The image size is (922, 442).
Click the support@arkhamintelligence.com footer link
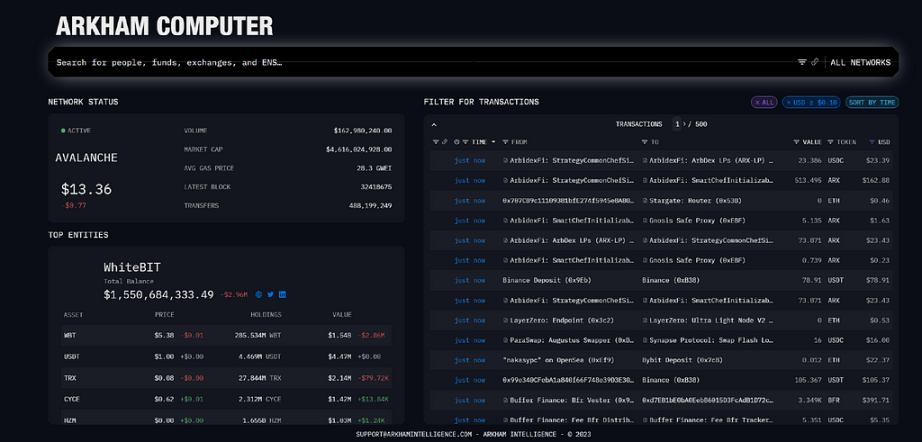tap(413, 434)
